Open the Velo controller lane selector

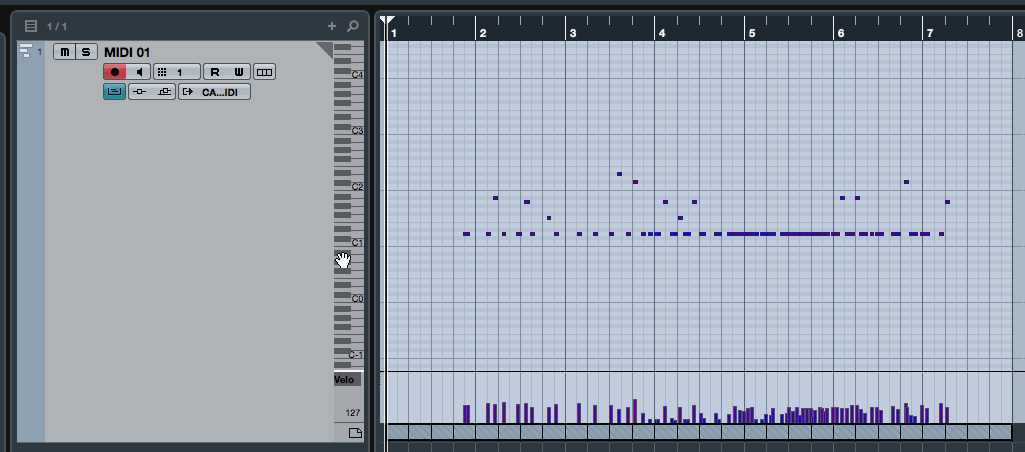[x=345, y=380]
